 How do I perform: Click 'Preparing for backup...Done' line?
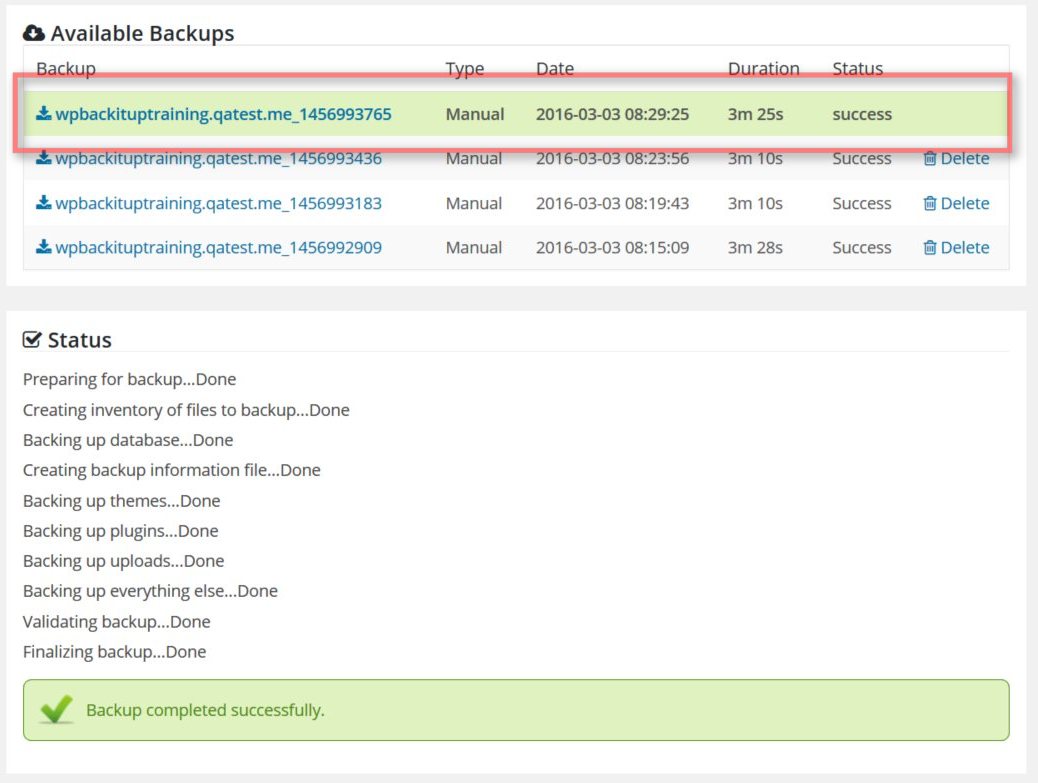point(129,379)
